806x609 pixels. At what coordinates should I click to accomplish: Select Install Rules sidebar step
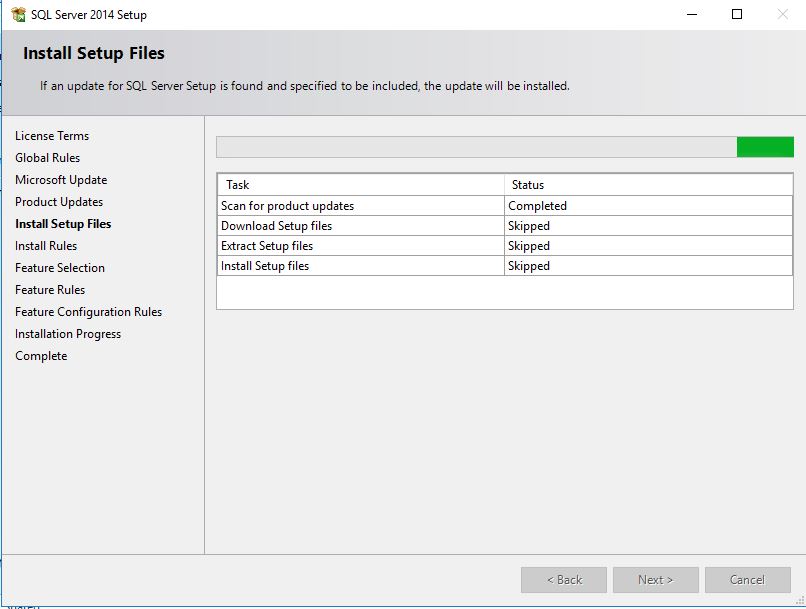point(46,246)
